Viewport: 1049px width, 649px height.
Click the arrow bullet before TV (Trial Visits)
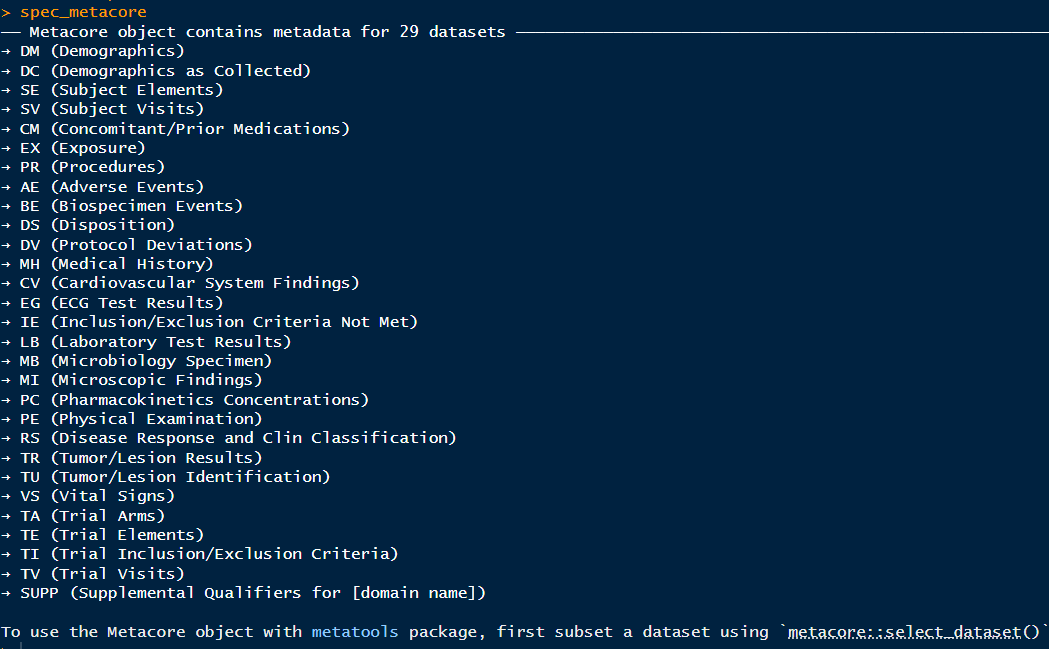click(6, 573)
